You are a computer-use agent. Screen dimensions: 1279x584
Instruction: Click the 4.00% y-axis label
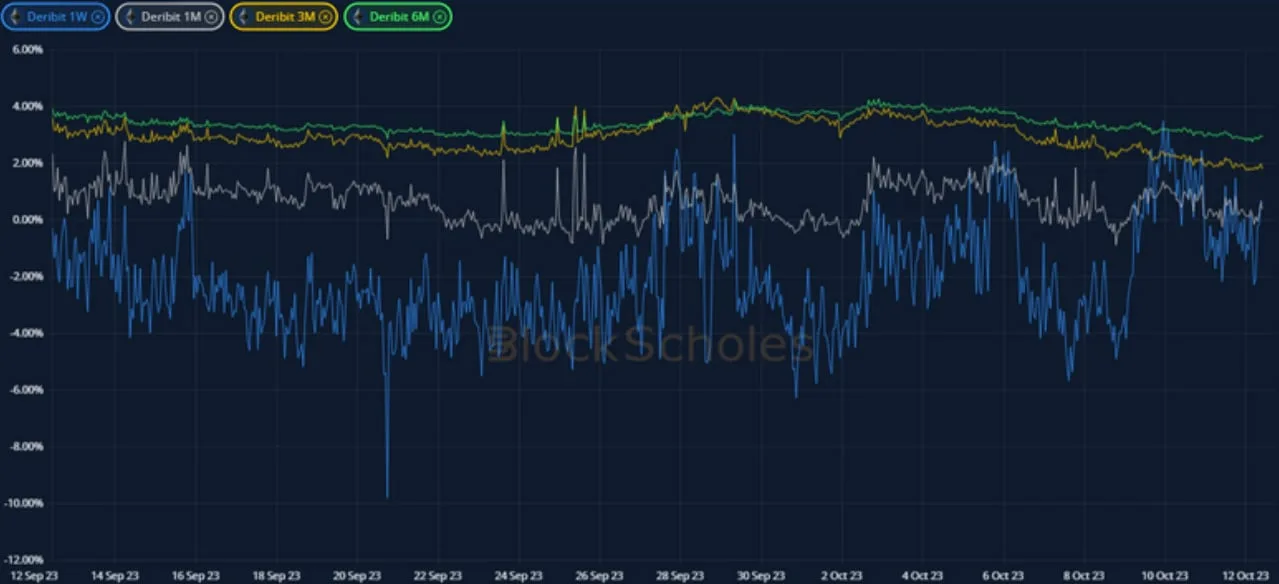pos(26,106)
